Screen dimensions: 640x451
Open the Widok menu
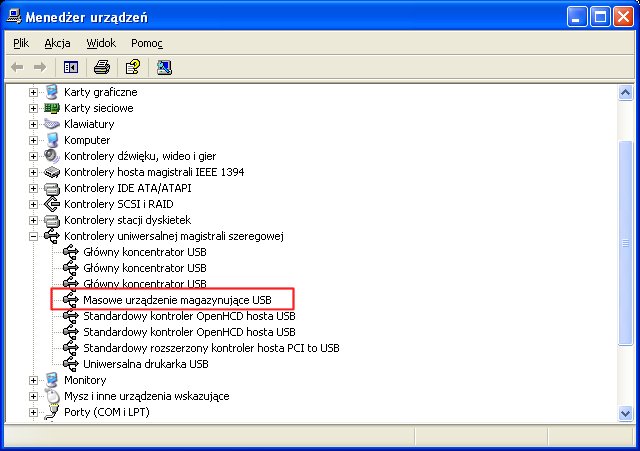tap(101, 43)
